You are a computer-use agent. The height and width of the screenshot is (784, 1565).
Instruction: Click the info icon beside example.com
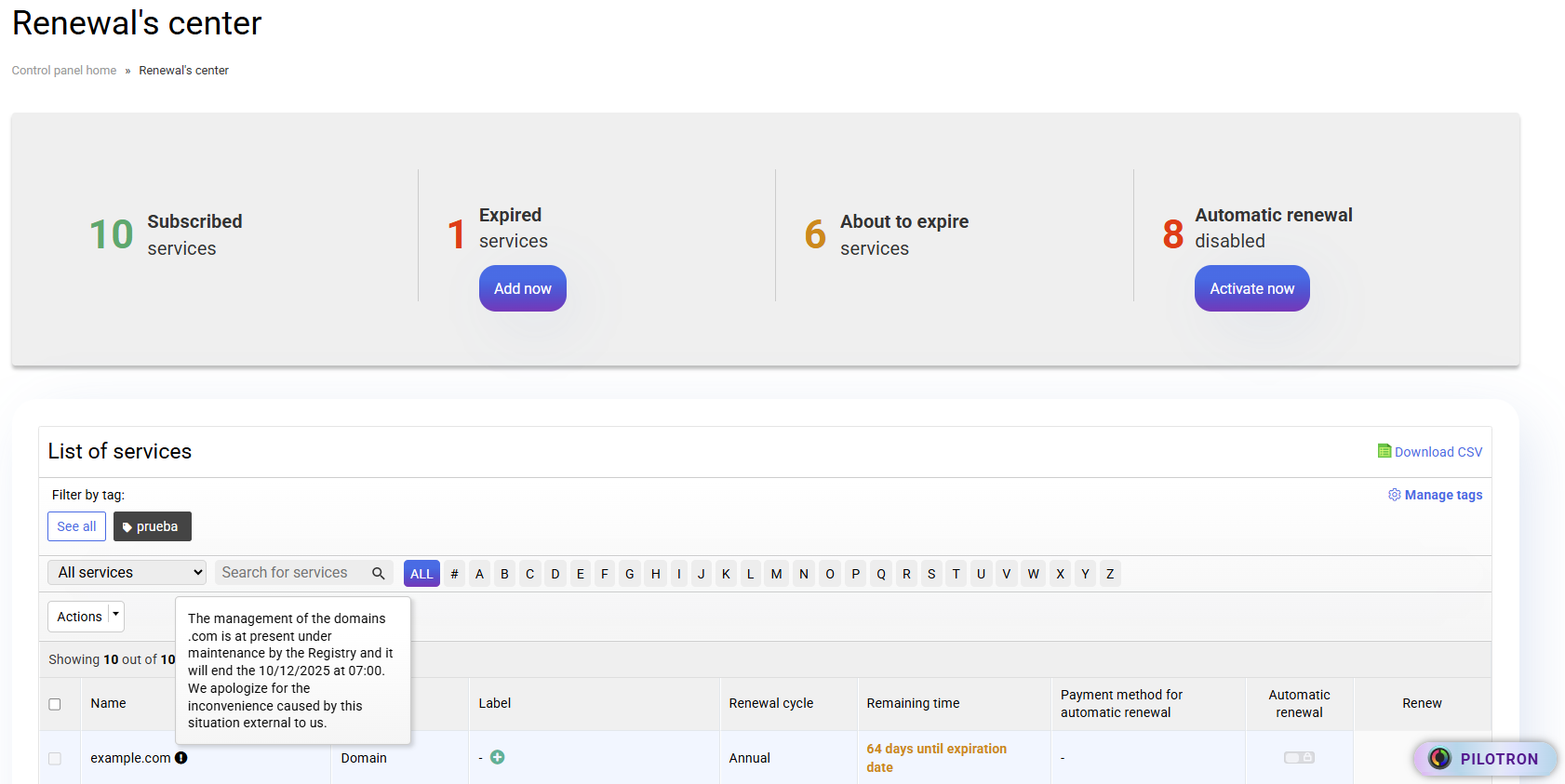click(x=181, y=758)
